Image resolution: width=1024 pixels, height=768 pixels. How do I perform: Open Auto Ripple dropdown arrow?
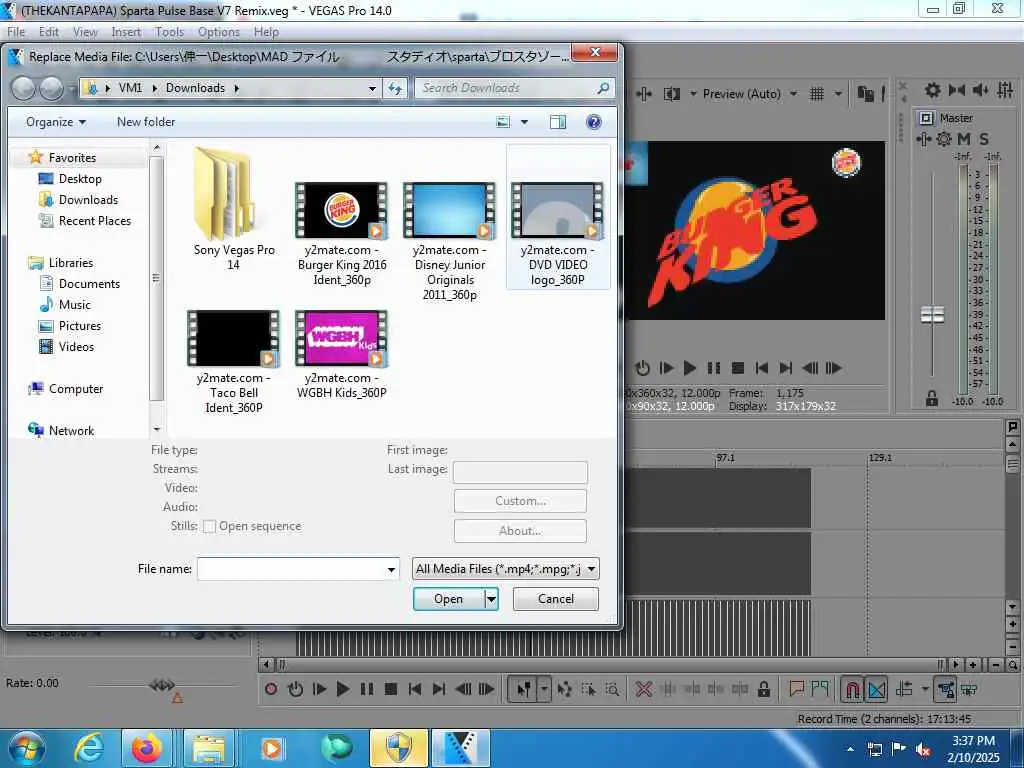coord(925,689)
